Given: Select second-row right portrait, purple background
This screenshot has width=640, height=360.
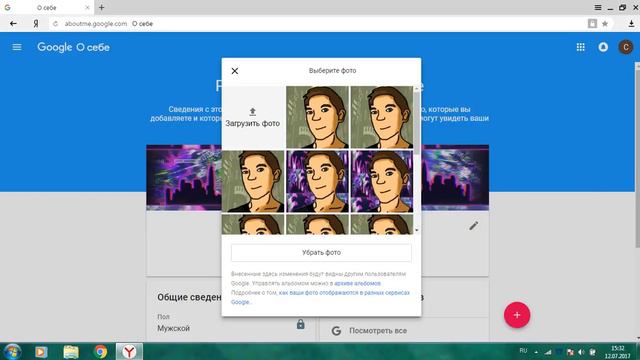Looking at the screenshot, I should [382, 181].
